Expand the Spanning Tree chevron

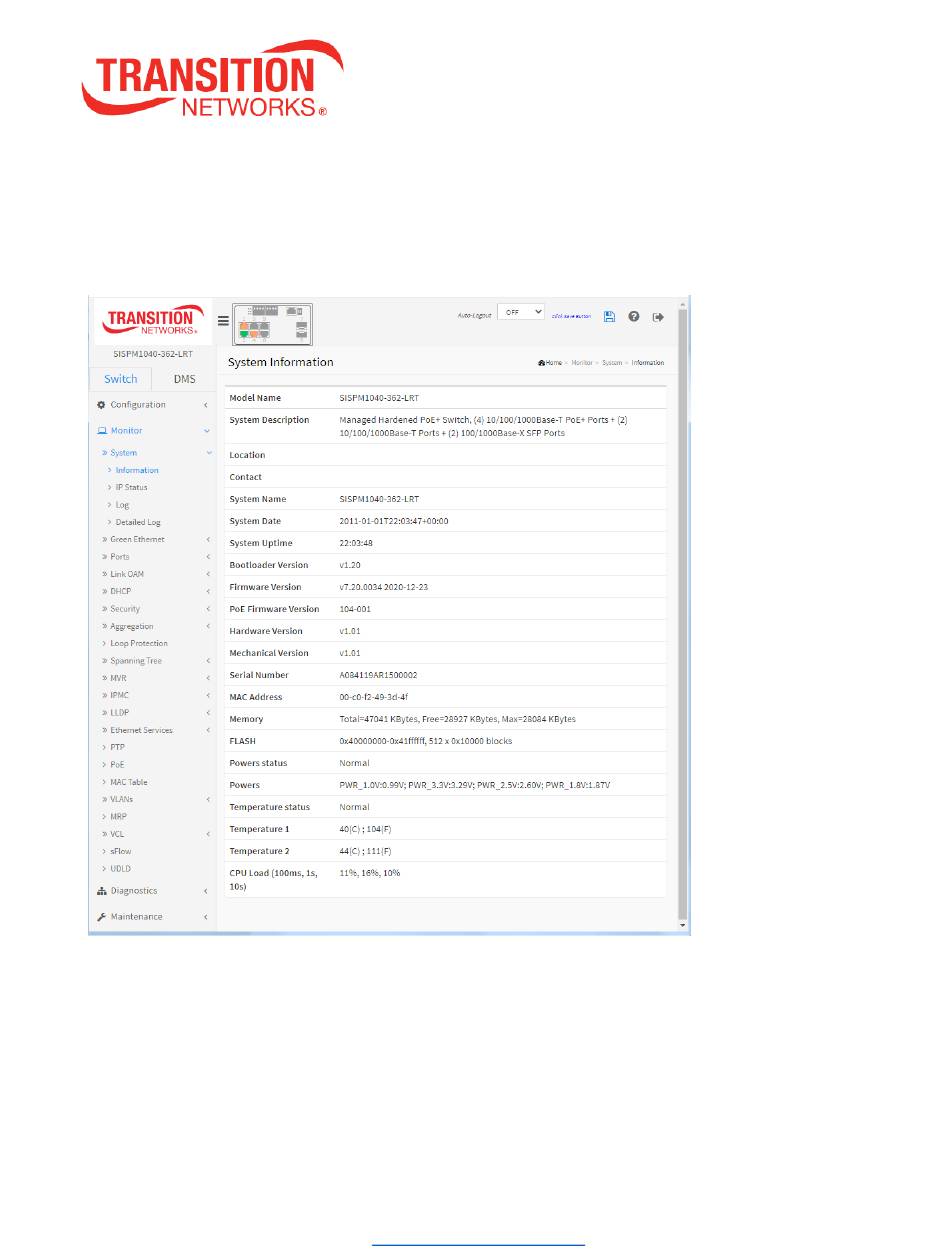tap(207, 661)
